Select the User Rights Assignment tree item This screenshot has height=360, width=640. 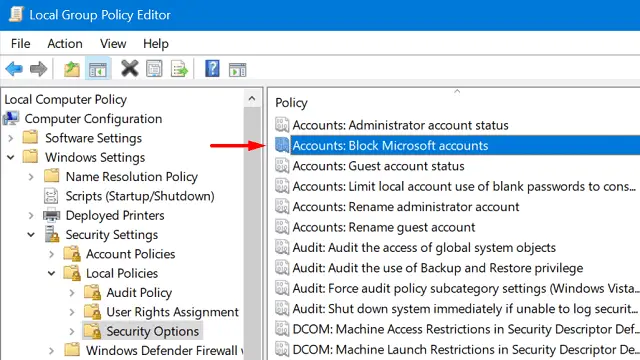[x=172, y=312]
